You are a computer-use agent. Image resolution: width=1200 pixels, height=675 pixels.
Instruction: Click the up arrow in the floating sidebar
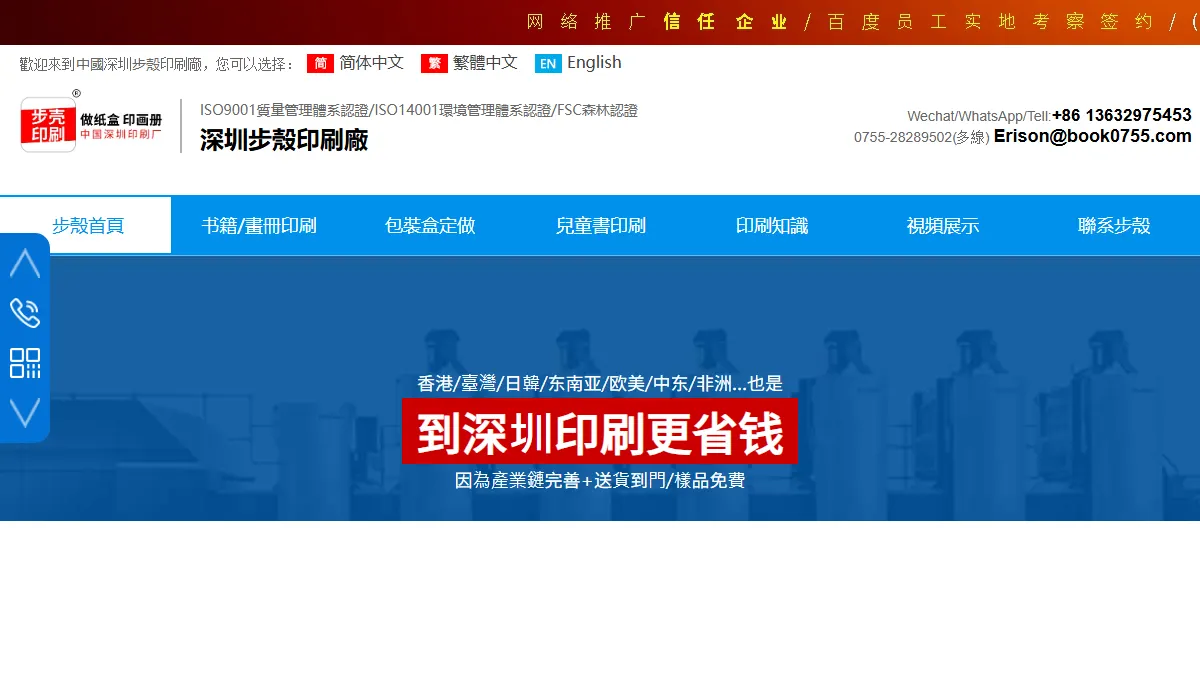(25, 263)
